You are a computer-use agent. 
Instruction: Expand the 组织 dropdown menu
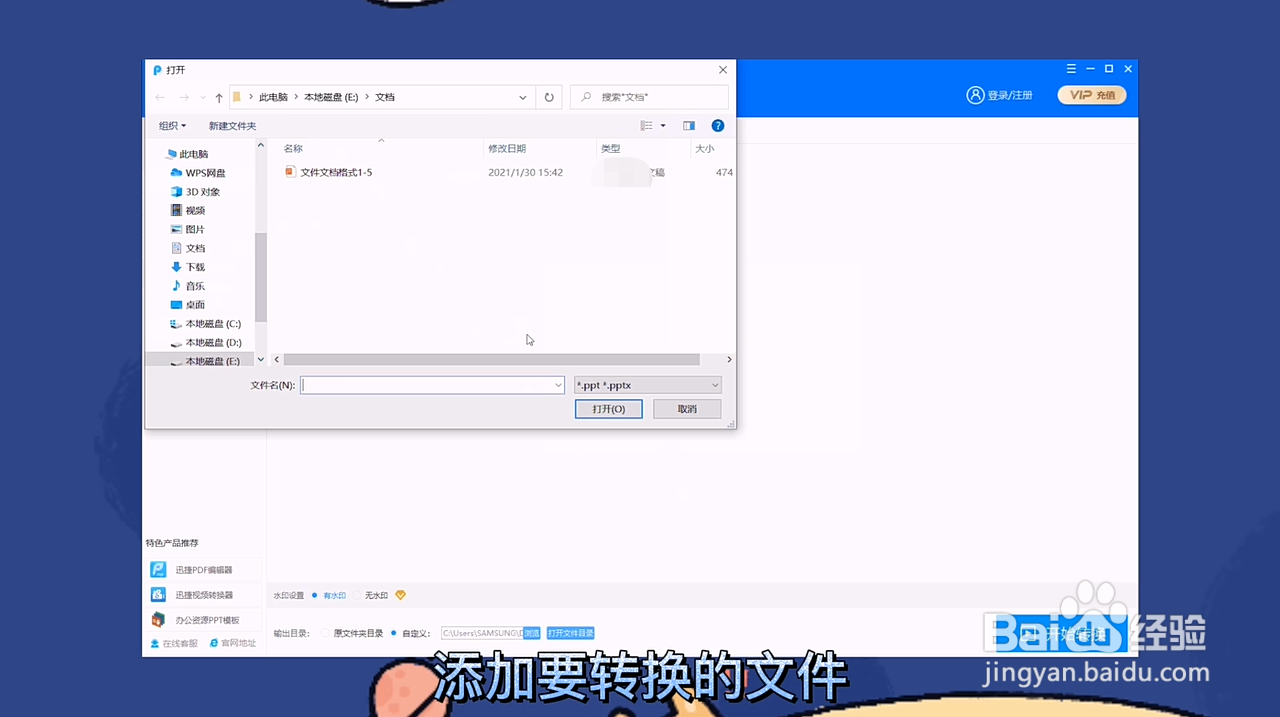[x=170, y=126]
